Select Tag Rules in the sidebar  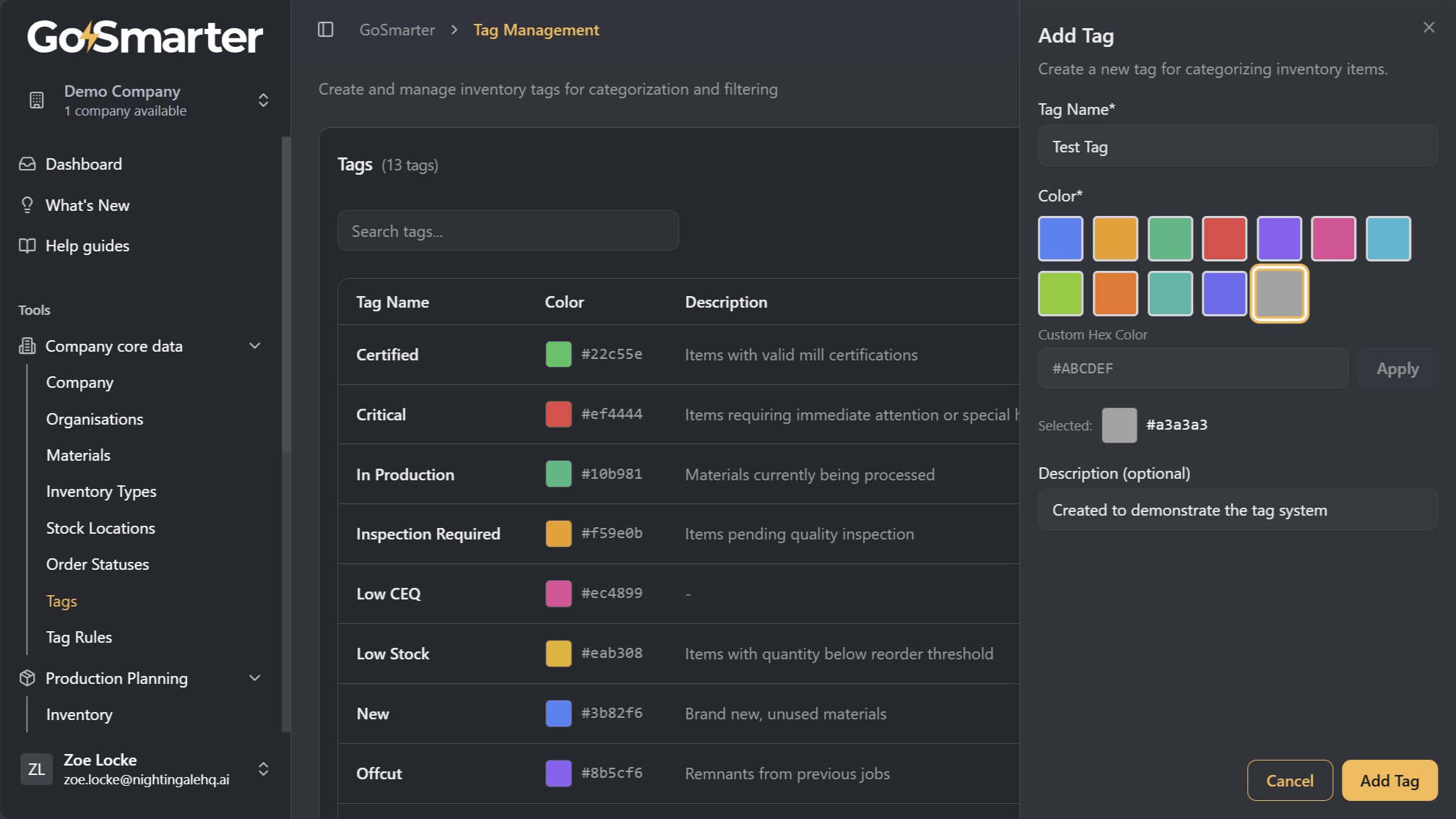pyautogui.click(x=79, y=637)
